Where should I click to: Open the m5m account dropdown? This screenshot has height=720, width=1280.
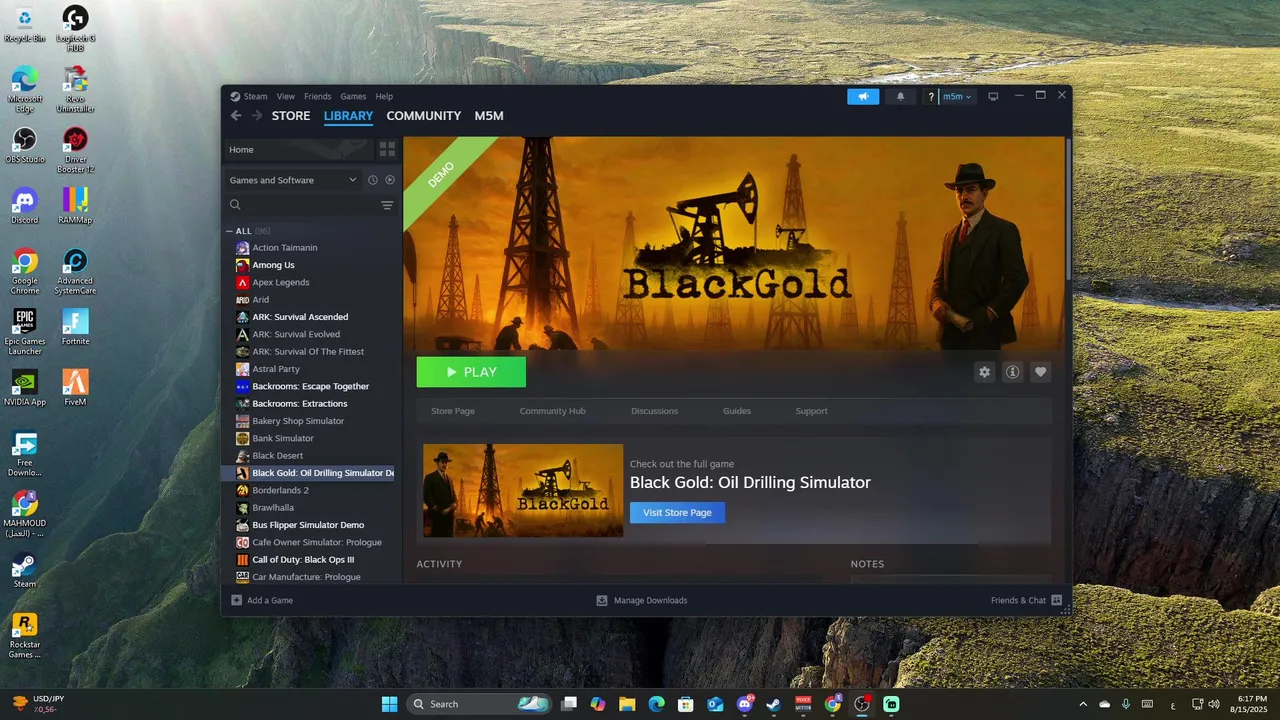point(957,96)
